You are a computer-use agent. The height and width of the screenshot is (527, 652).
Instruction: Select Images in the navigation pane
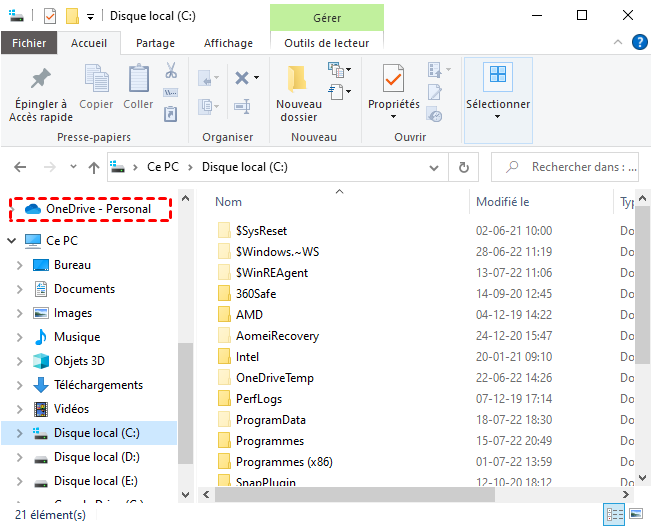(x=72, y=313)
